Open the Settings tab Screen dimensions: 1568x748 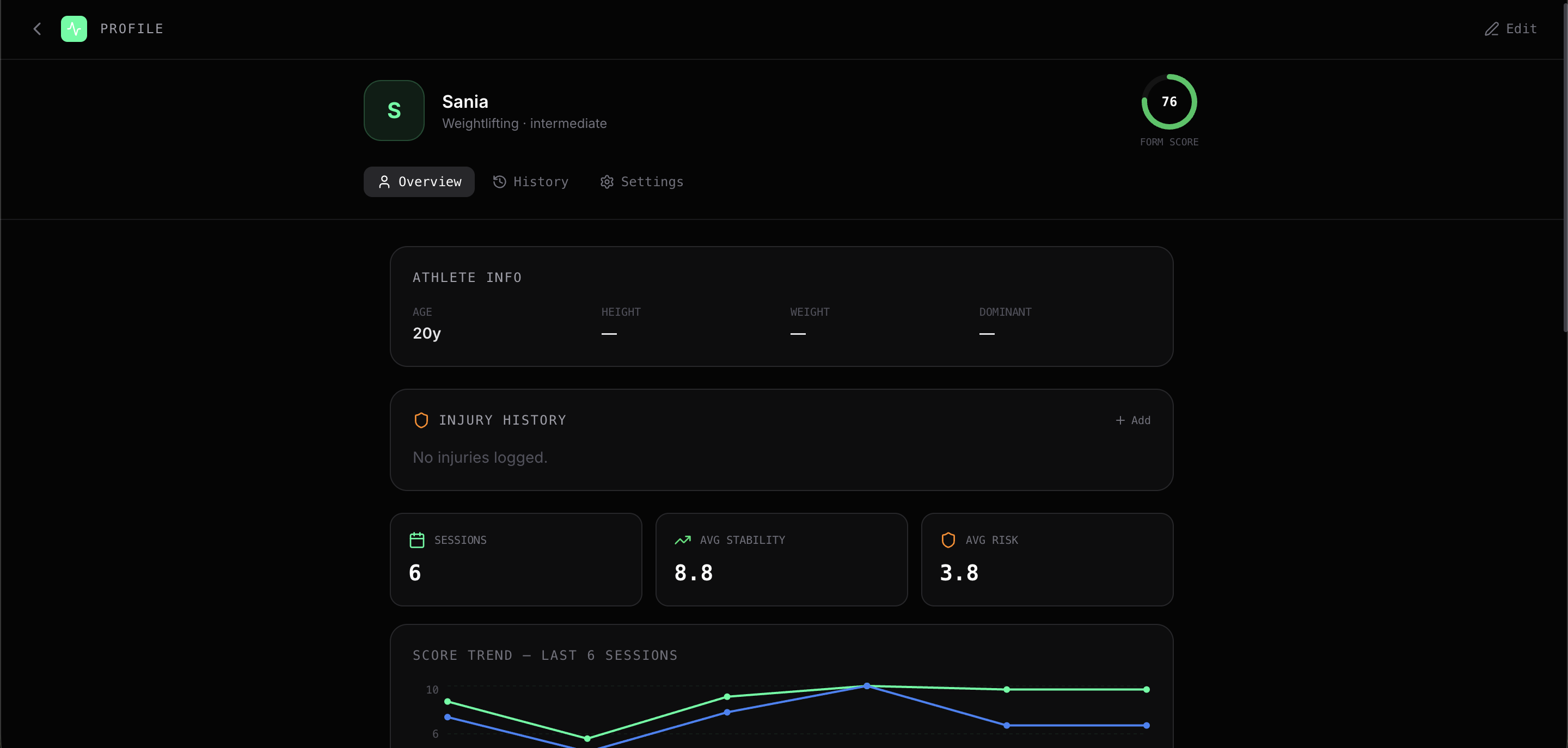click(641, 182)
